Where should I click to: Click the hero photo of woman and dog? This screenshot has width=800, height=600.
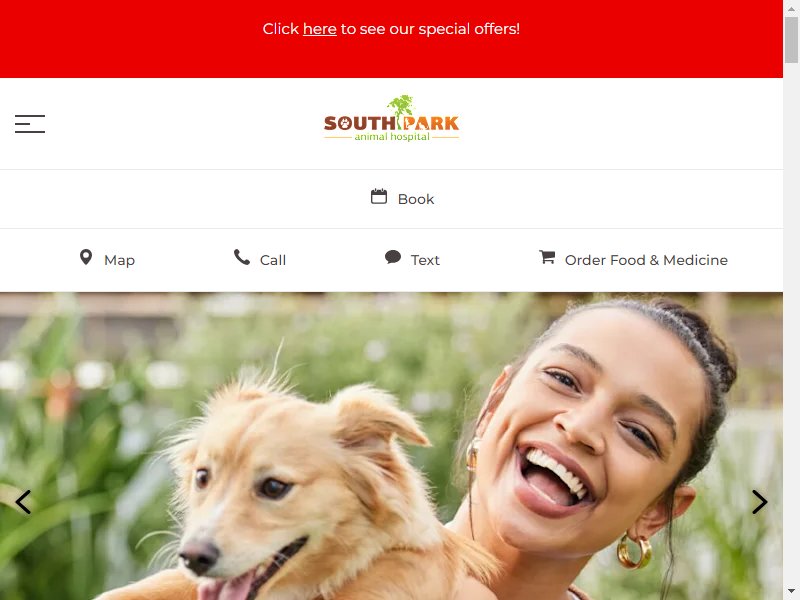(x=391, y=446)
